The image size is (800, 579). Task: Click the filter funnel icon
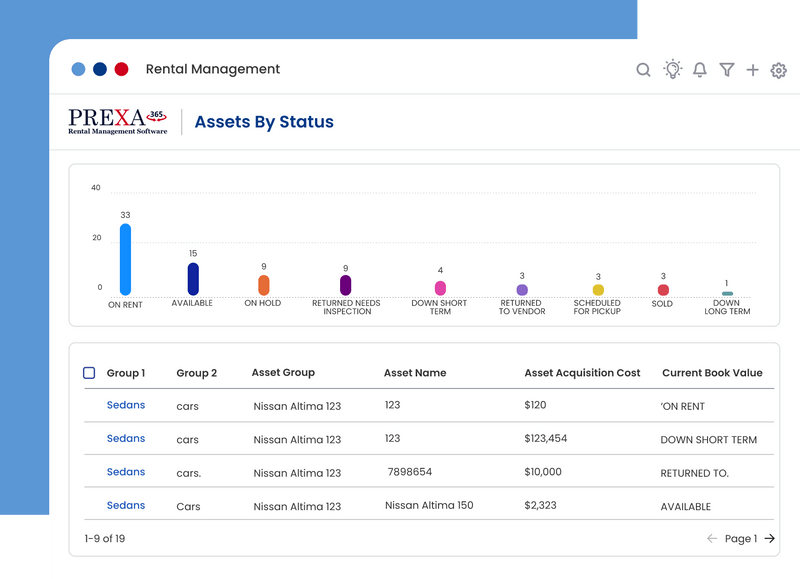pyautogui.click(x=727, y=70)
